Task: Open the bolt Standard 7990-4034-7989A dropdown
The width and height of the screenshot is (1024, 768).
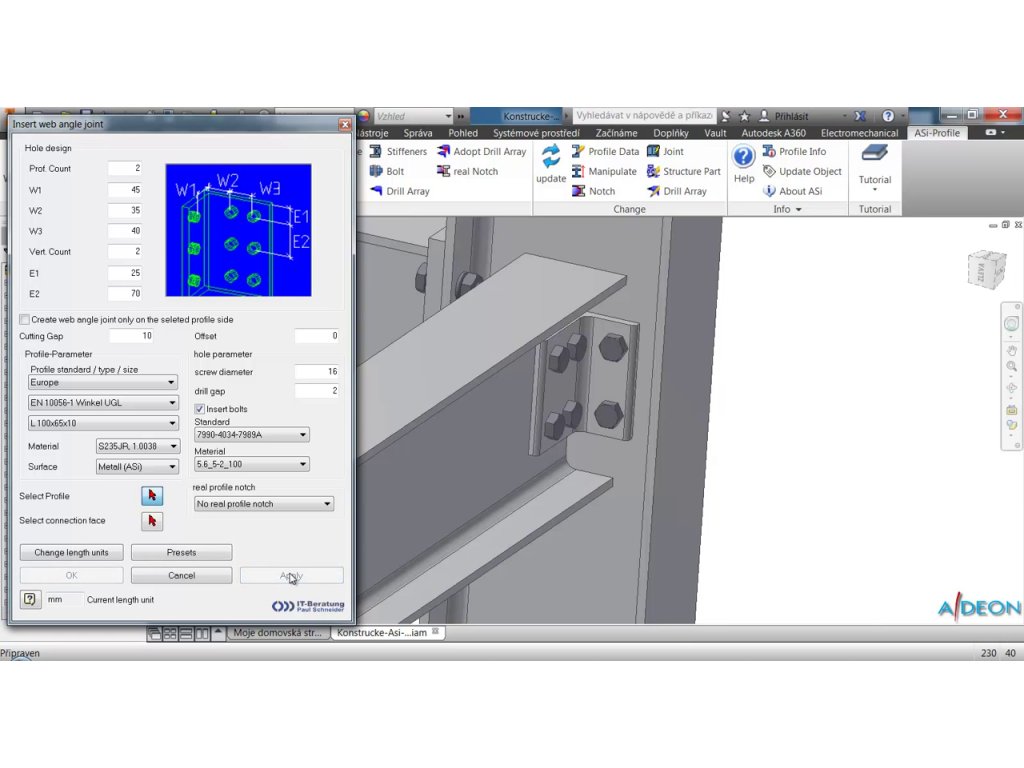Action: (251, 435)
